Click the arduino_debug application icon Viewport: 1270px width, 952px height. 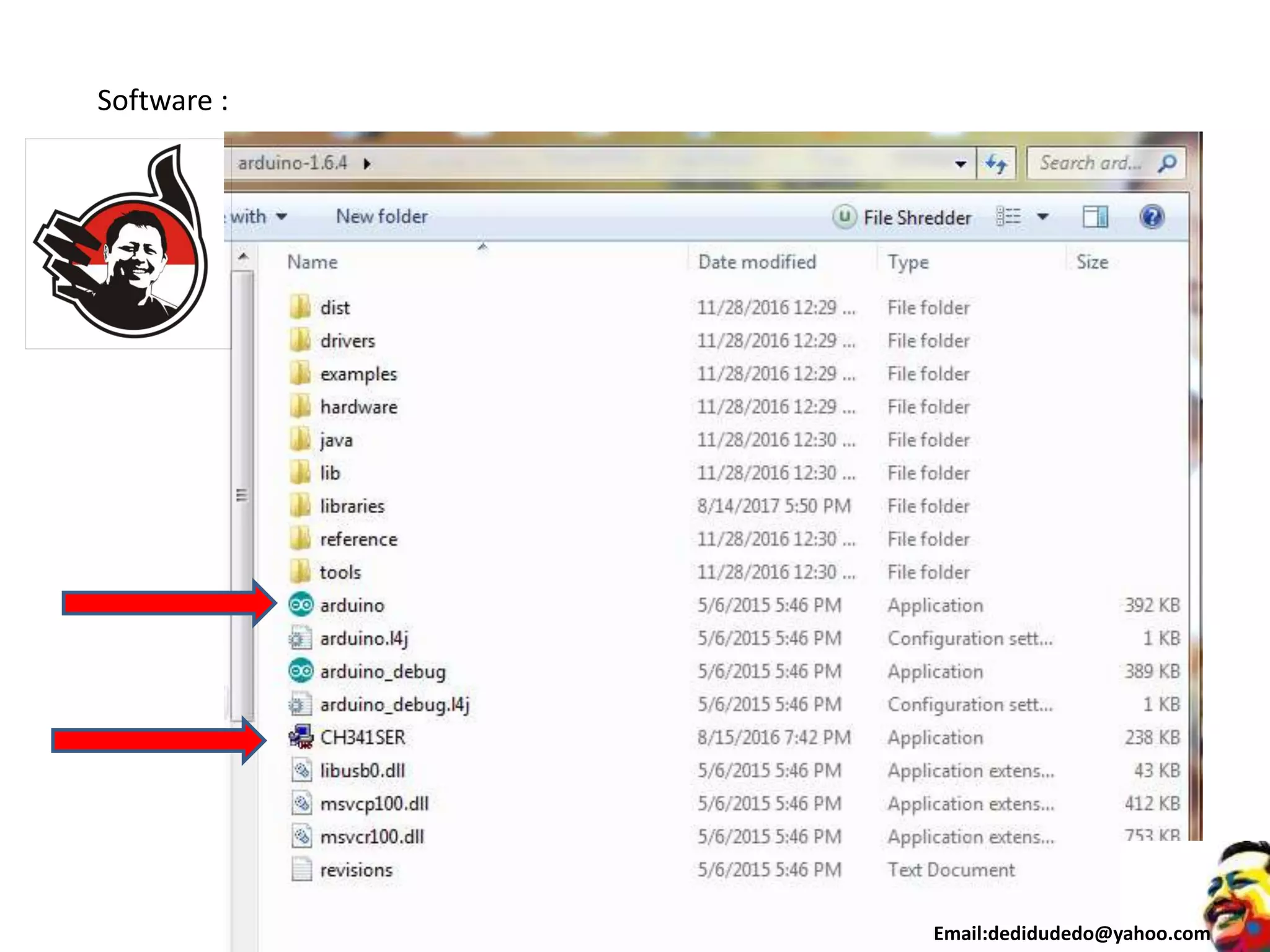coord(301,671)
